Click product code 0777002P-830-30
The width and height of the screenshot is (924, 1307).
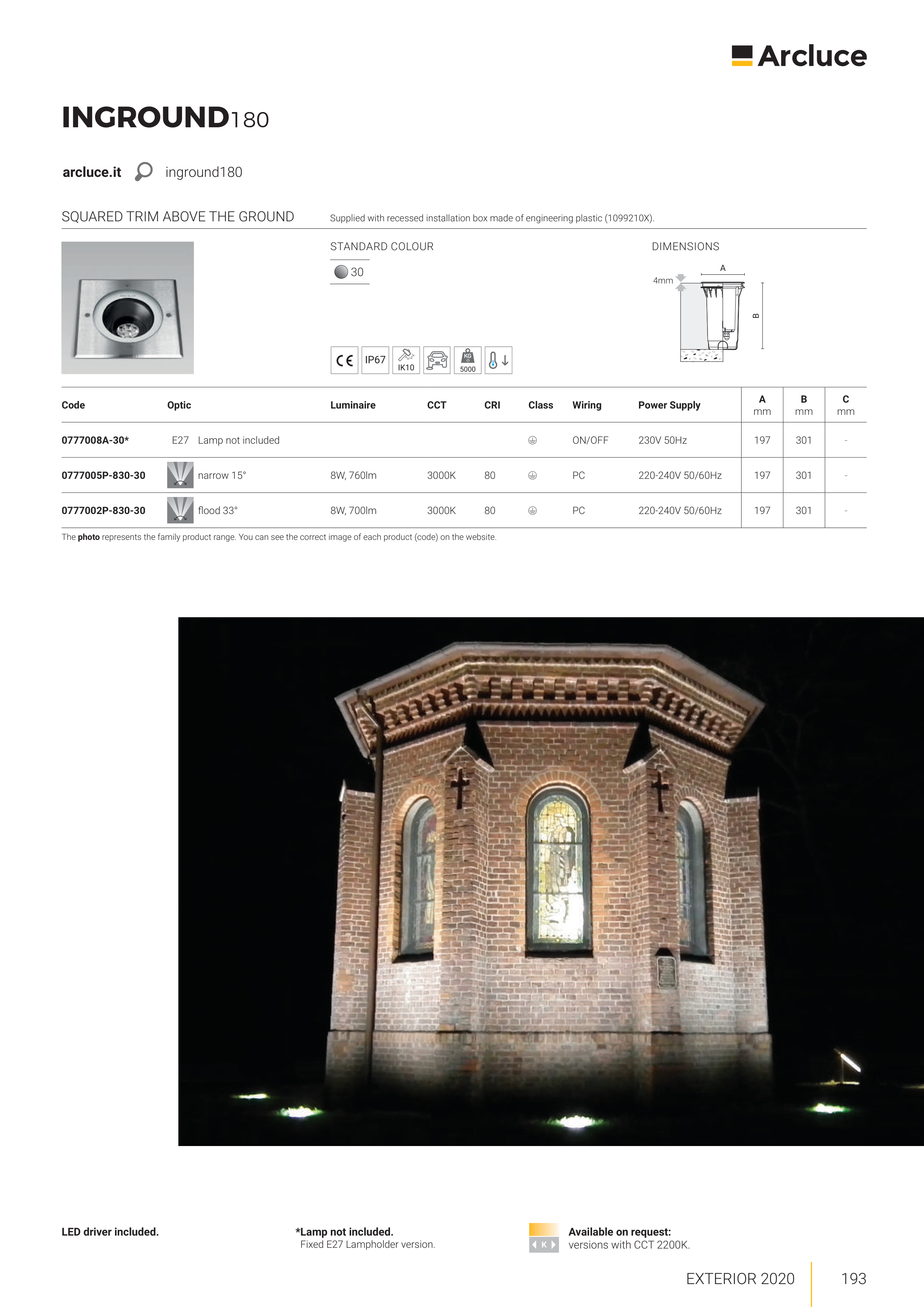click(103, 511)
